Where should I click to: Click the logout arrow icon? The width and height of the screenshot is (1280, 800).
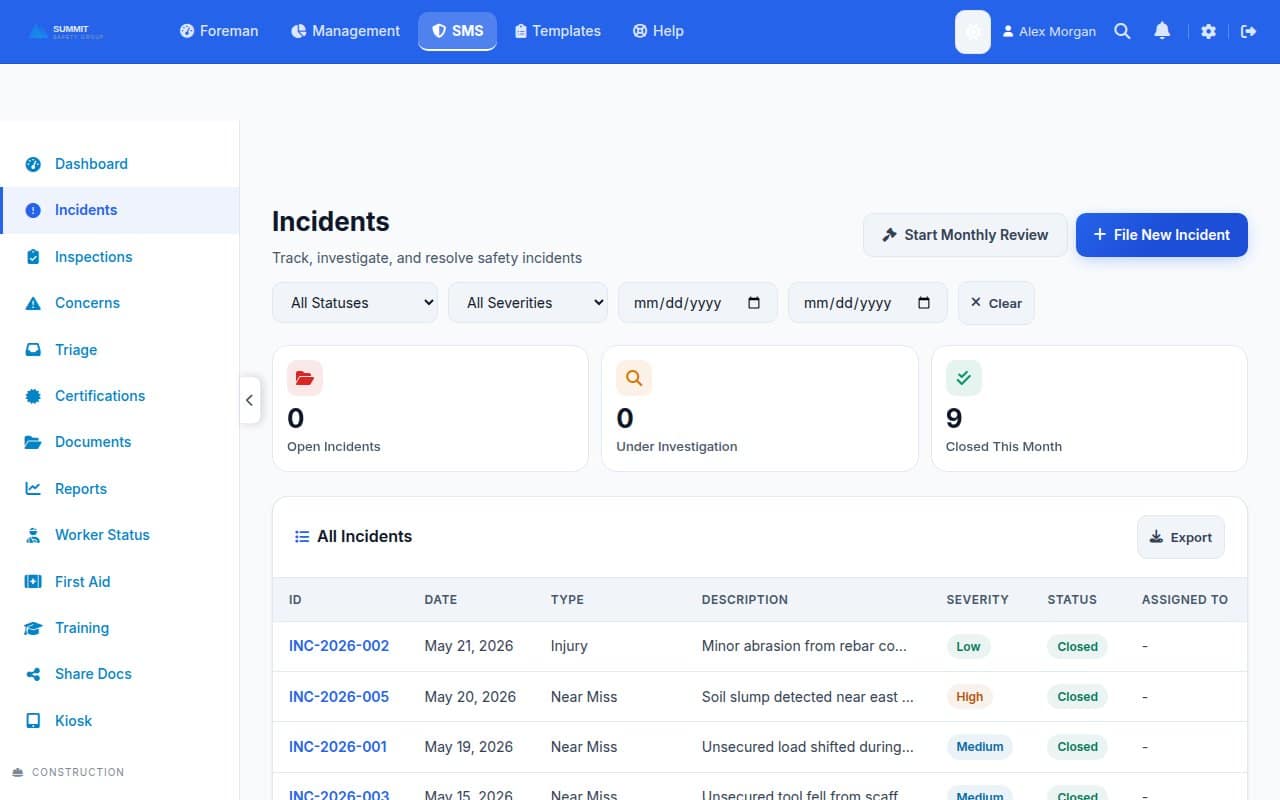pyautogui.click(x=1248, y=31)
